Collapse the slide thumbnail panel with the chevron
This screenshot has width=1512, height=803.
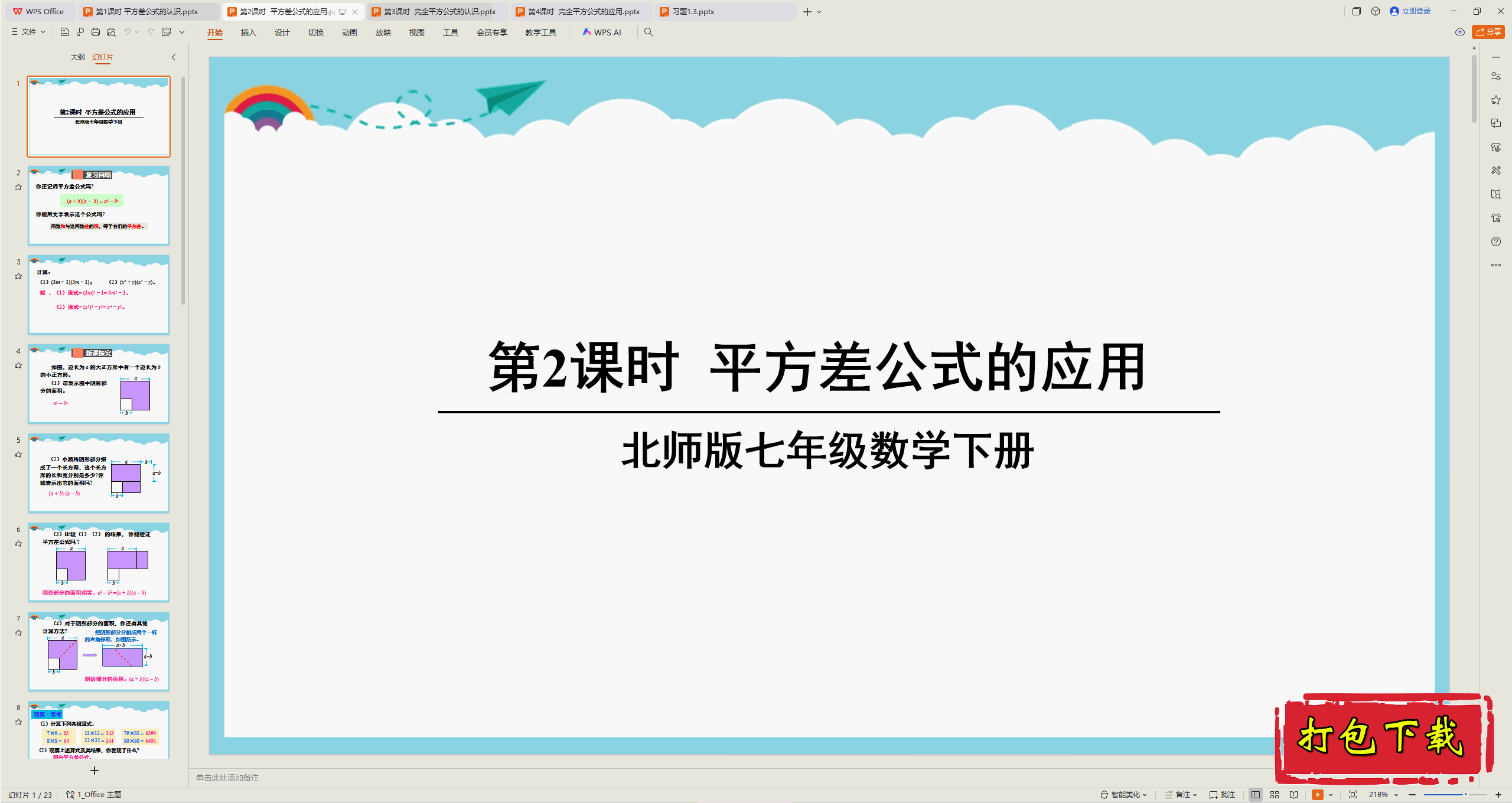pyautogui.click(x=174, y=57)
